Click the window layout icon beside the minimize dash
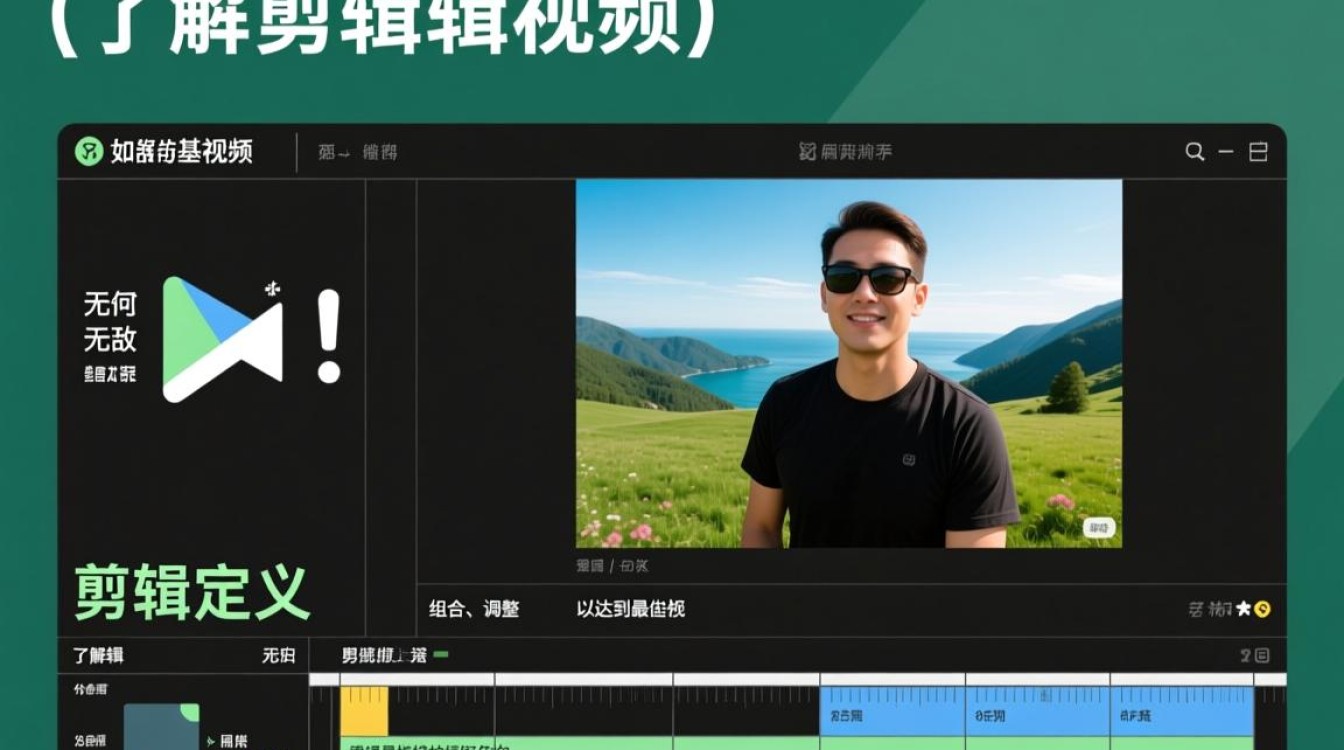 [x=1258, y=152]
